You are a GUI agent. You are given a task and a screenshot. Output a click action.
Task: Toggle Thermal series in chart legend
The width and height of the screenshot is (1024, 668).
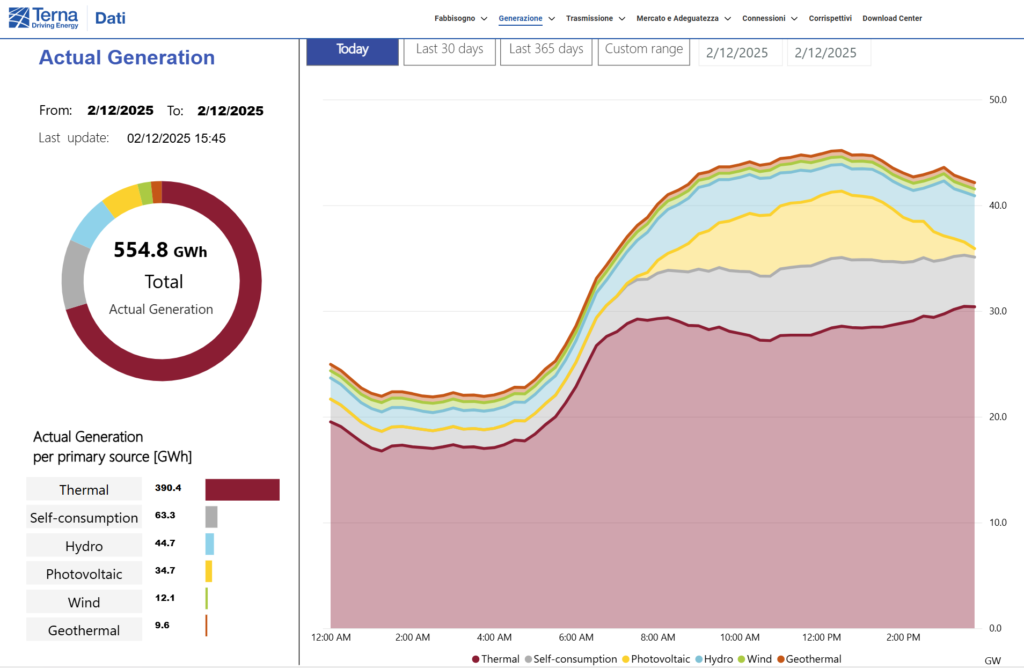tap(496, 660)
